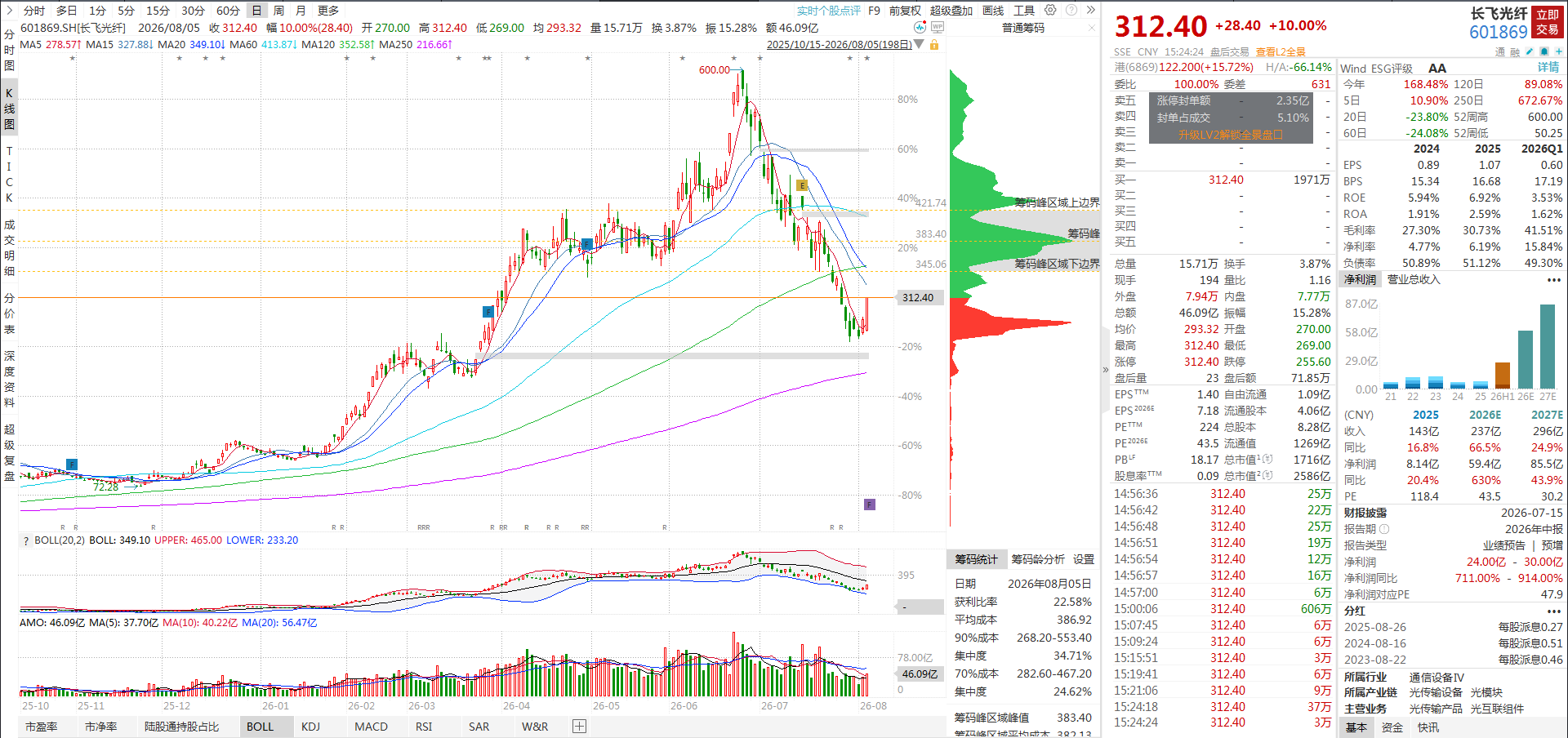Switch to 营业总收入 chart view
Screen dimensions: 1568x738
pos(1414,279)
